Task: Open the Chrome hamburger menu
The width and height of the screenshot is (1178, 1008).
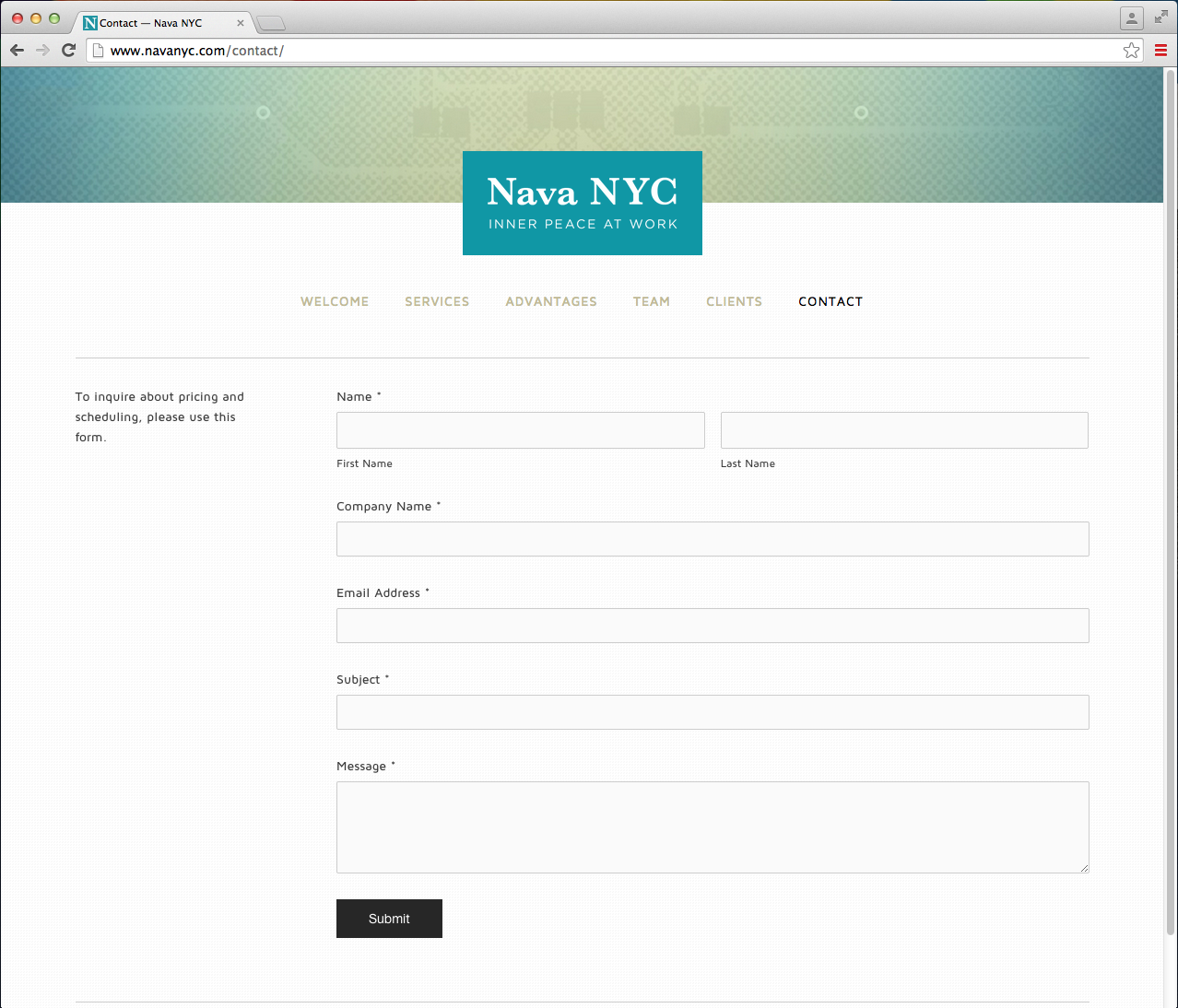Action: pos(1160,51)
